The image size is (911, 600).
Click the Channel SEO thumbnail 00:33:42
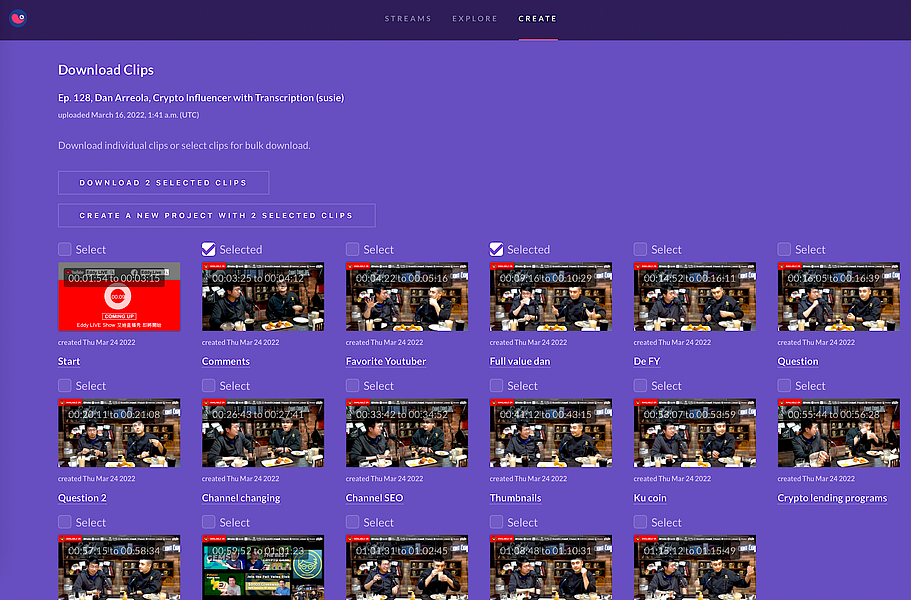[407, 433]
